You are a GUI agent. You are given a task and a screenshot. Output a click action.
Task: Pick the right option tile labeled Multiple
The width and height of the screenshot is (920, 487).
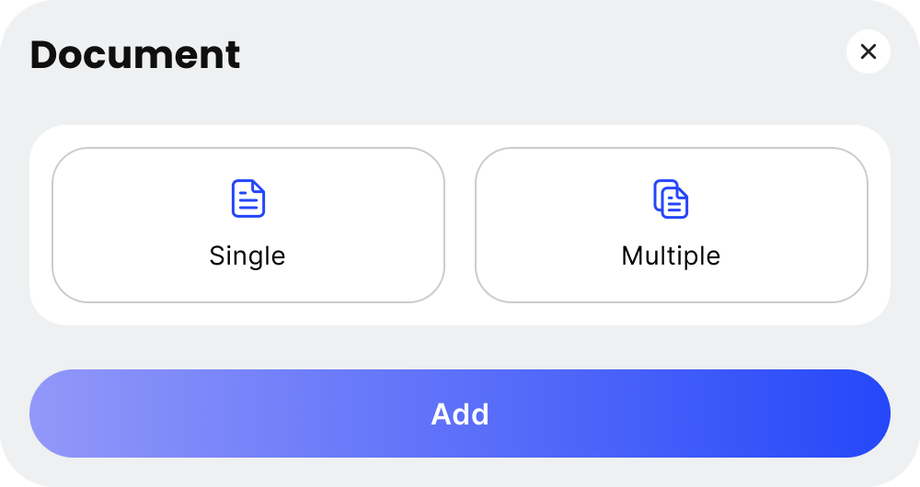(x=671, y=225)
